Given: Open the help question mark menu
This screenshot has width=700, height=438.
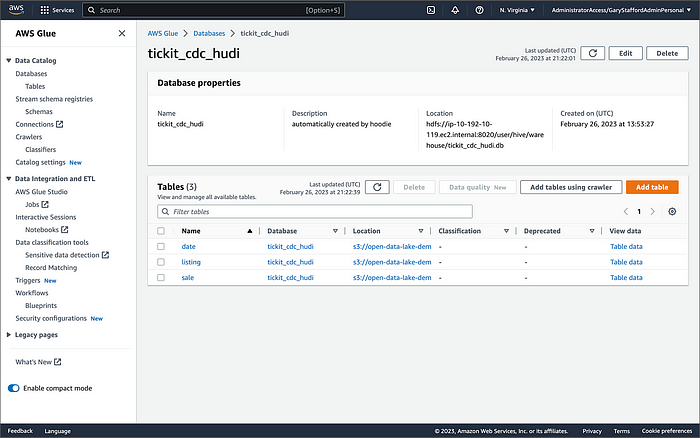Looking at the screenshot, I should pyautogui.click(x=479, y=10).
